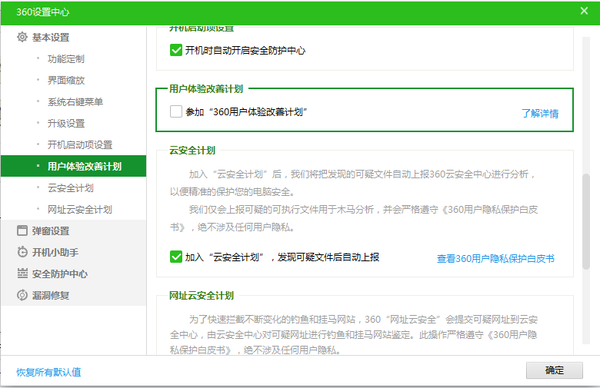Viewport: 600px width, 388px height.
Task: Open the 了解详情 link
Action: [540, 113]
